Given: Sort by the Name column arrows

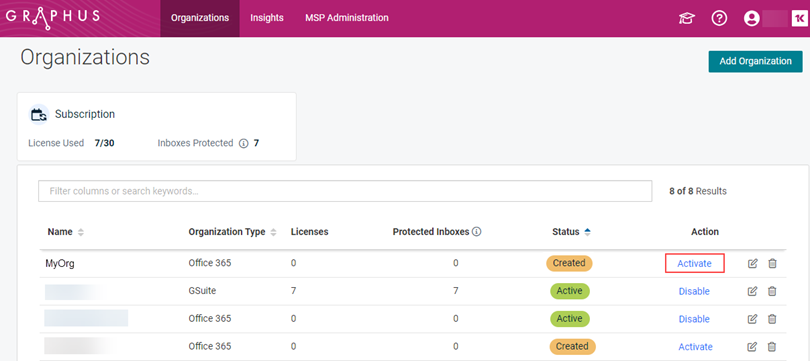Looking at the screenshot, I should pyautogui.click(x=80, y=232).
